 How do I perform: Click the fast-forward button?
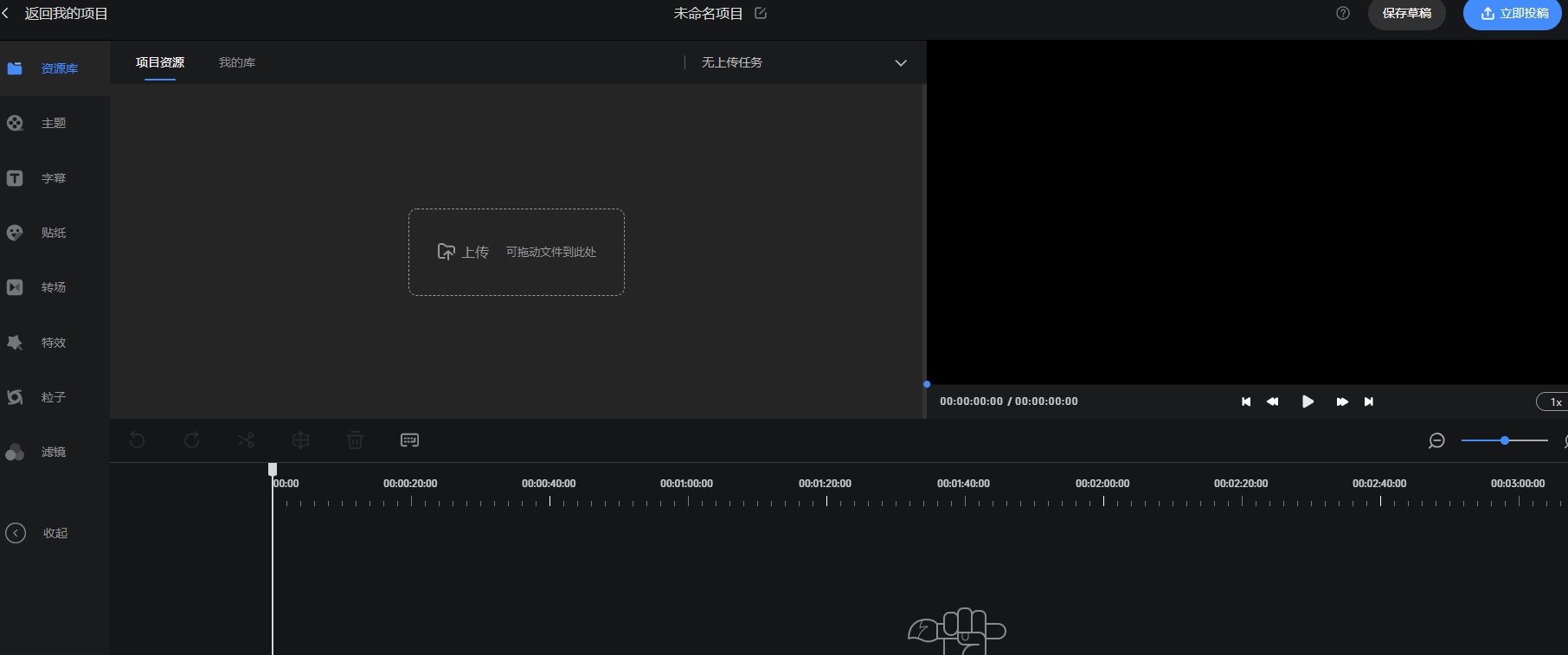point(1342,401)
